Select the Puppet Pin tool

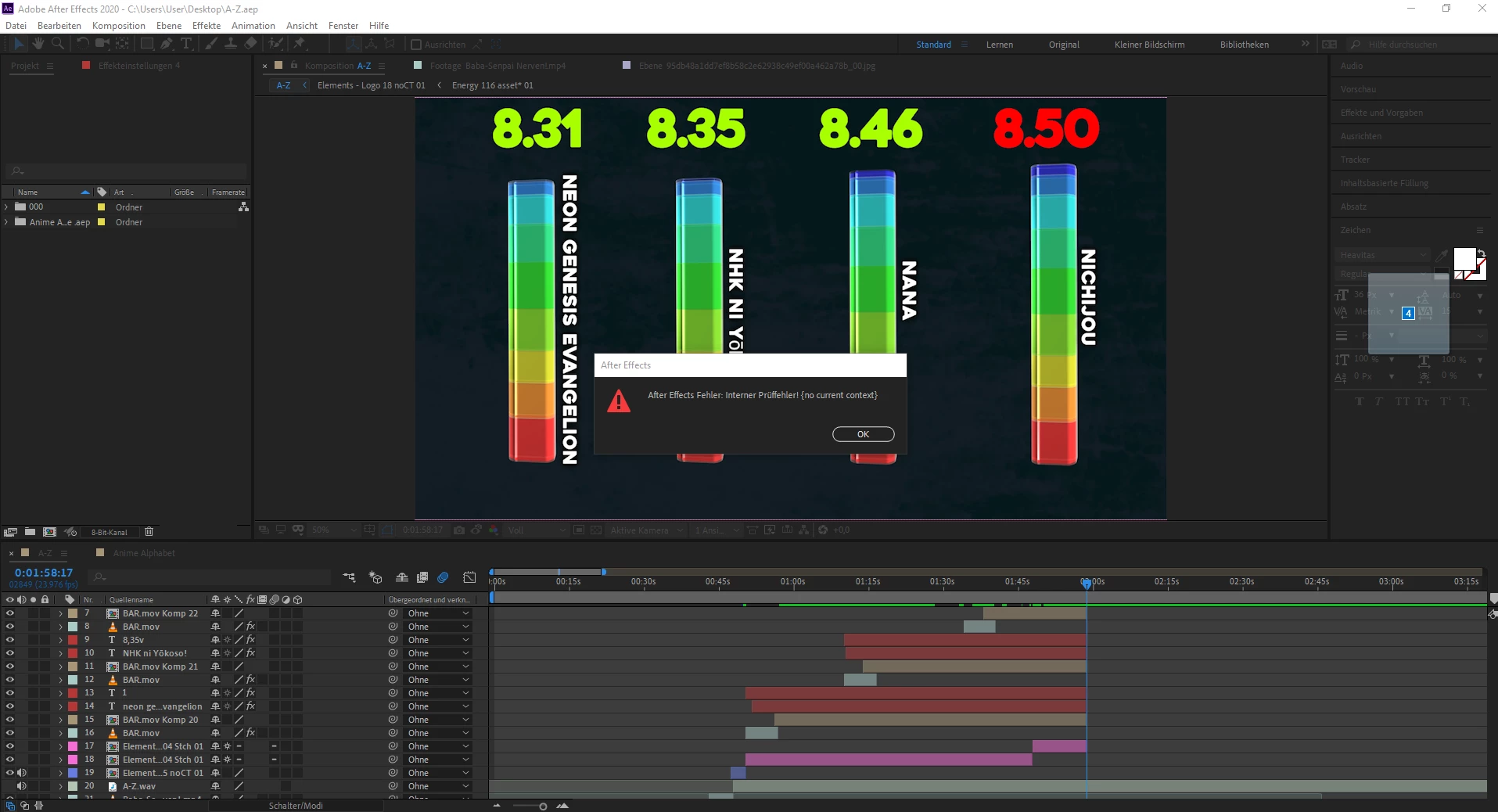300,44
